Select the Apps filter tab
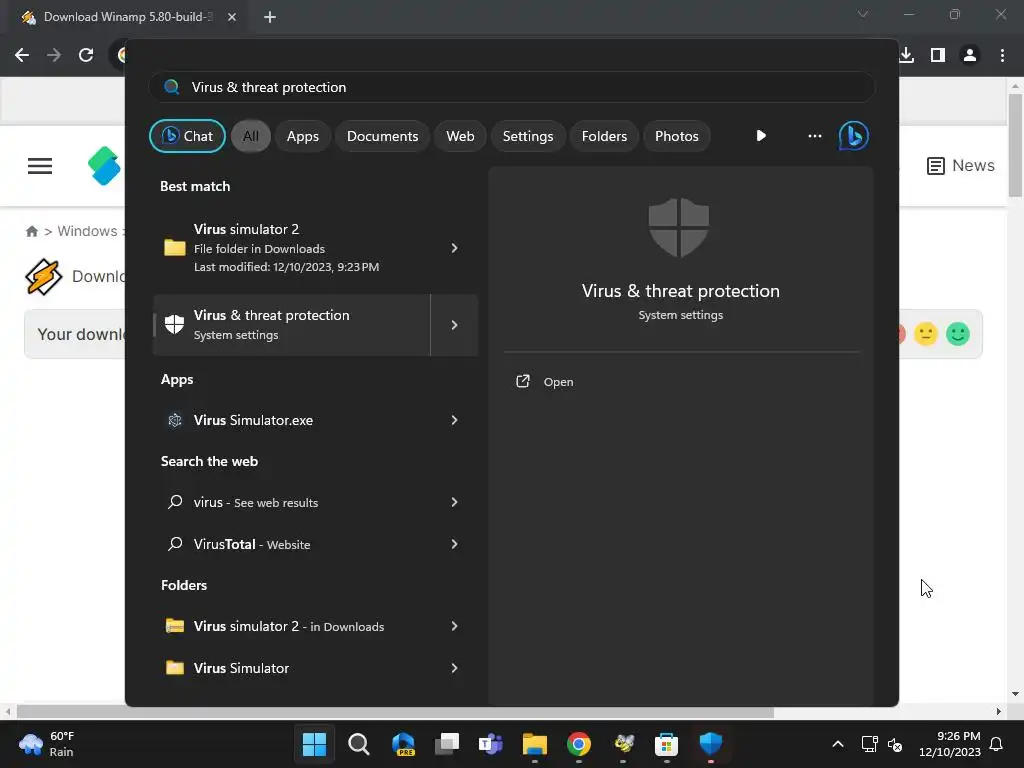This screenshot has width=1024, height=768. coord(302,136)
